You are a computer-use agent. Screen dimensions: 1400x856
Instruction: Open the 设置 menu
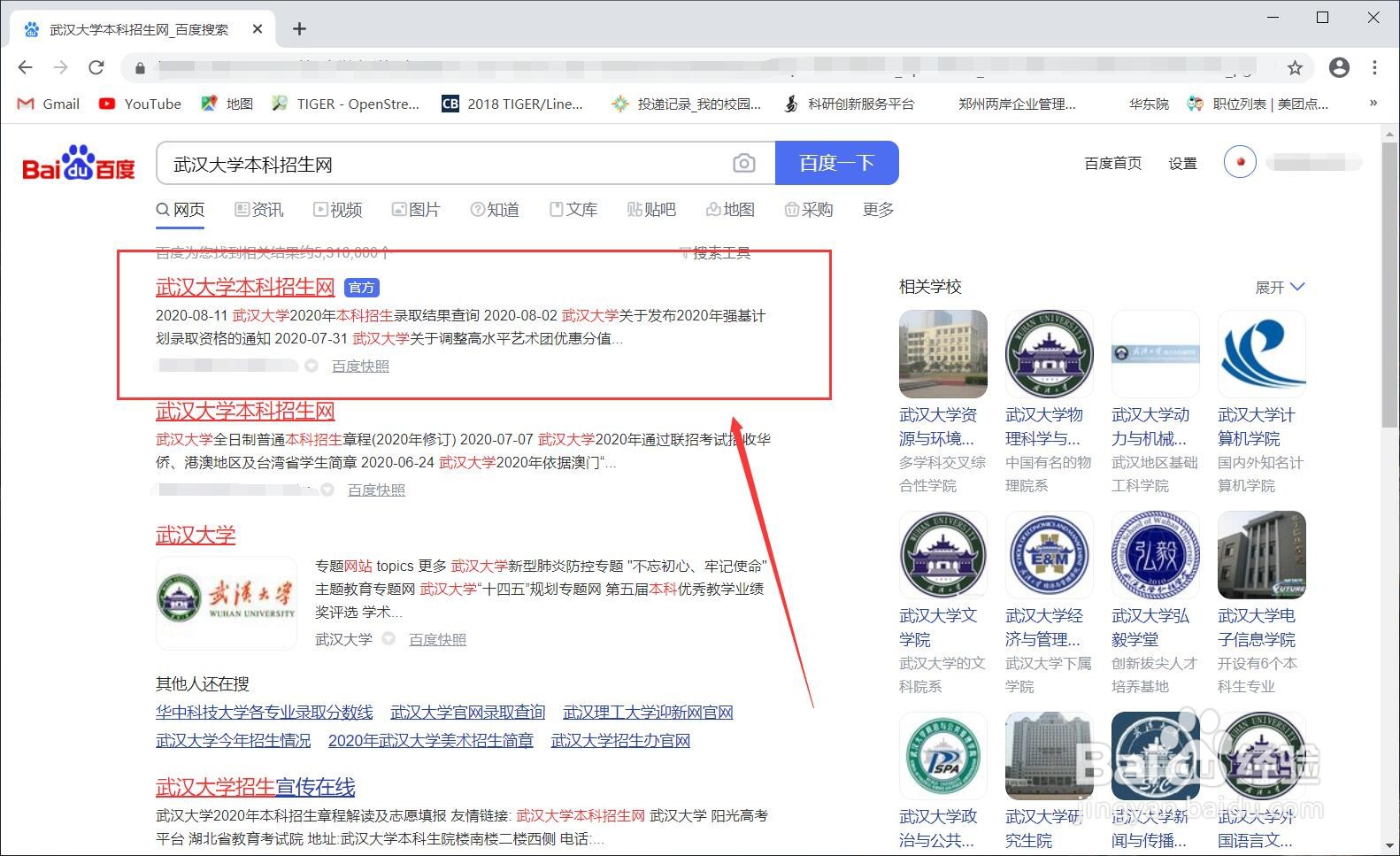click(x=1182, y=163)
